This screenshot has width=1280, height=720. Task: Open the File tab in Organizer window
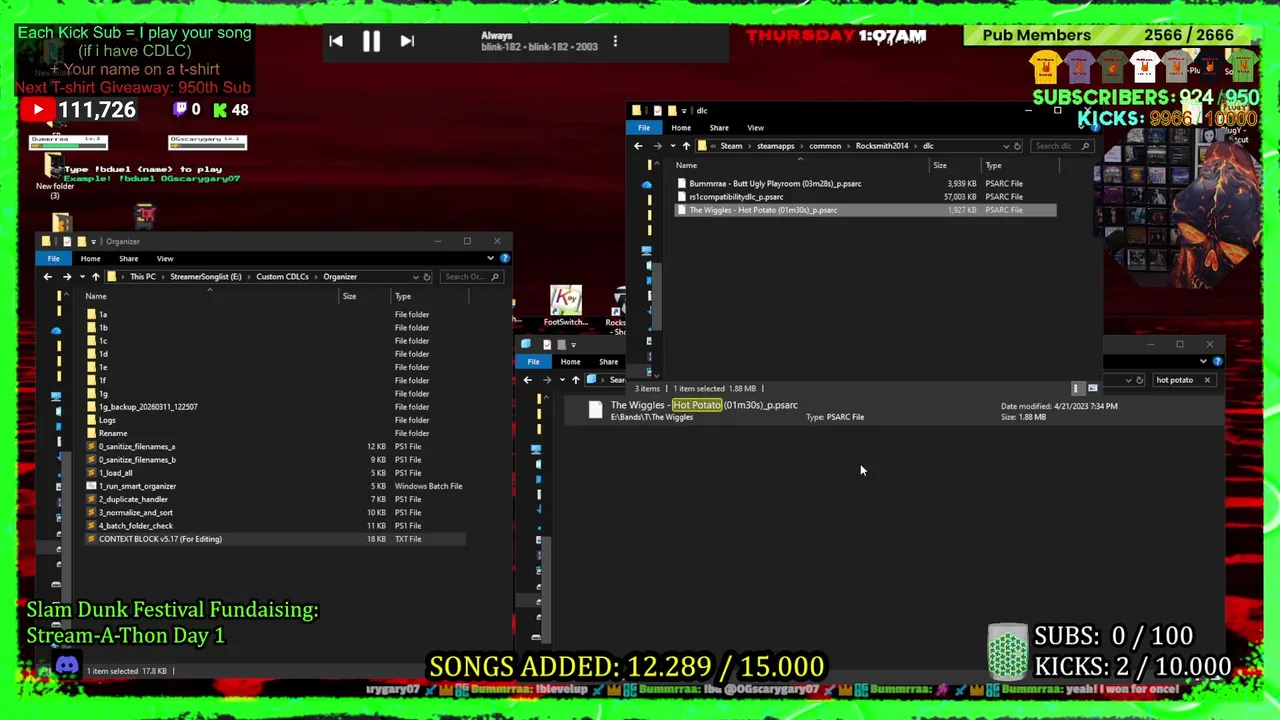(x=53, y=259)
